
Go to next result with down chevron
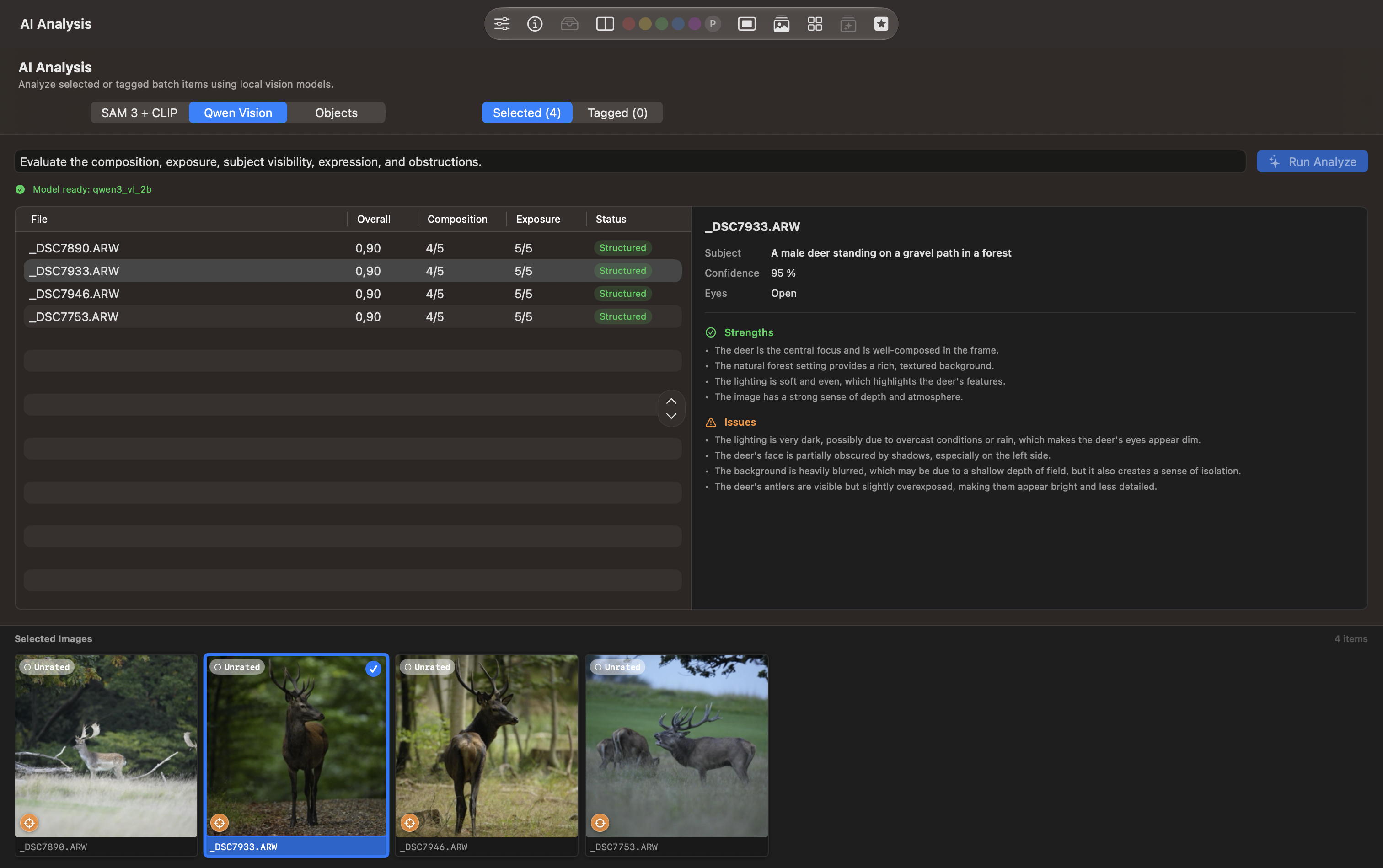coord(671,416)
